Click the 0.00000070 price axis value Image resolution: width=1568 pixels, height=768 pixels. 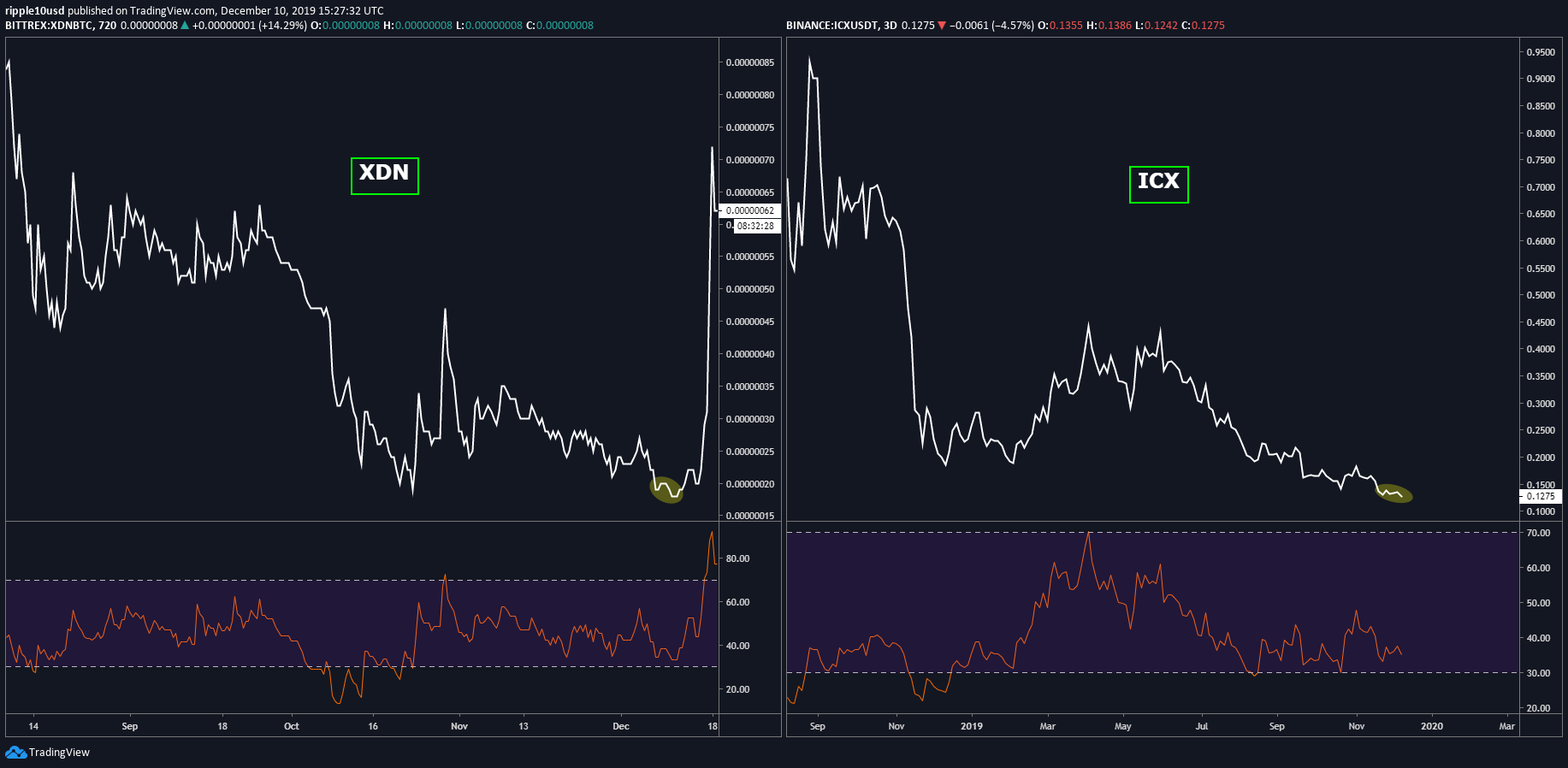750,160
